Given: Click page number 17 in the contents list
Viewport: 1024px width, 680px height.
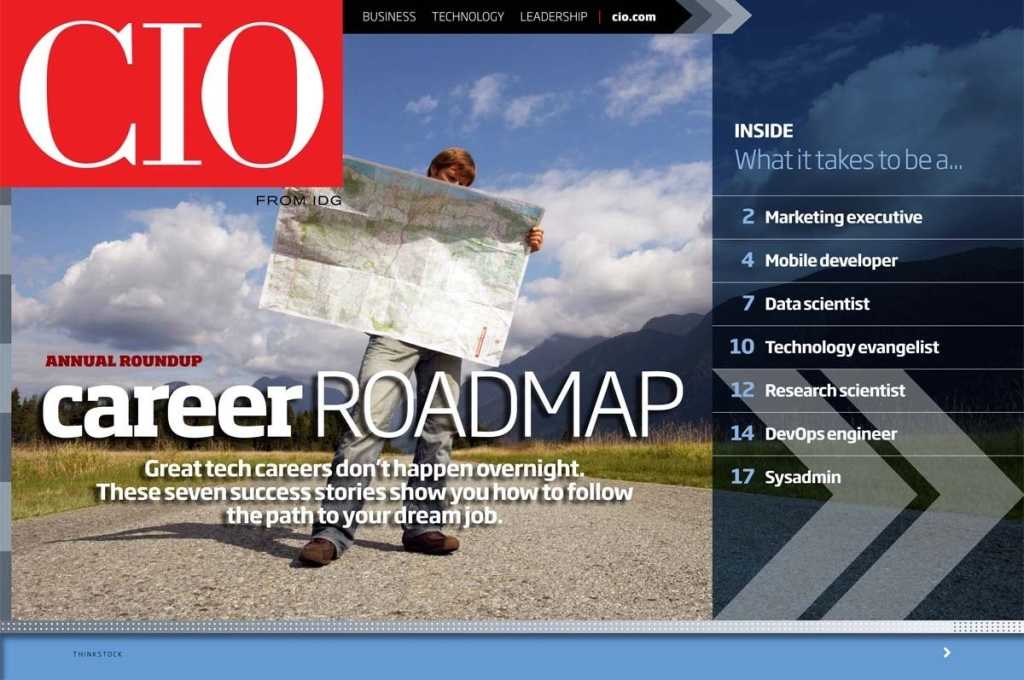Looking at the screenshot, I should point(743,476).
